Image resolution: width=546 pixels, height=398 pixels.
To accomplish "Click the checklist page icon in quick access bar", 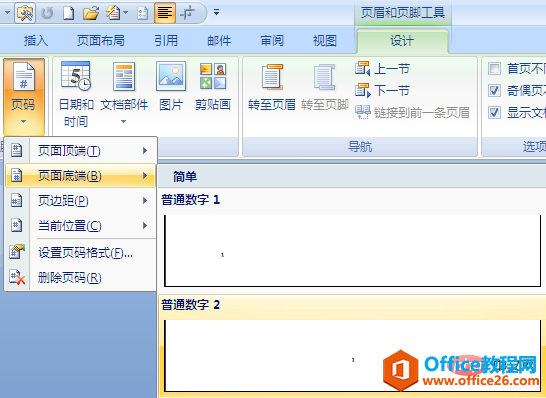I will (143, 13).
